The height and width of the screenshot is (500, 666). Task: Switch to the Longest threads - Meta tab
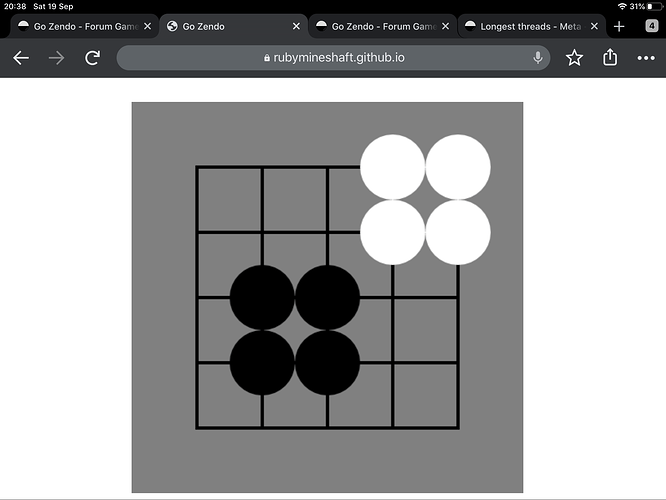525,26
